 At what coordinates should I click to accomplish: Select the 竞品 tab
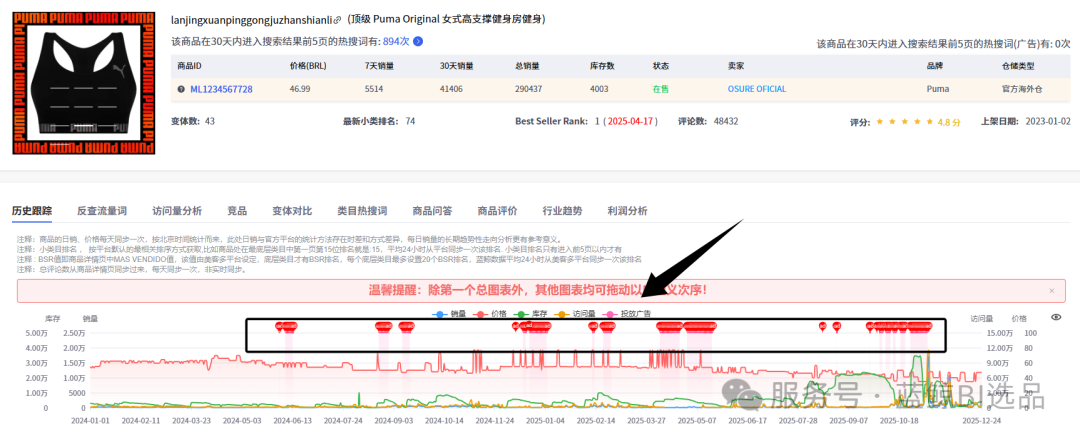237,211
